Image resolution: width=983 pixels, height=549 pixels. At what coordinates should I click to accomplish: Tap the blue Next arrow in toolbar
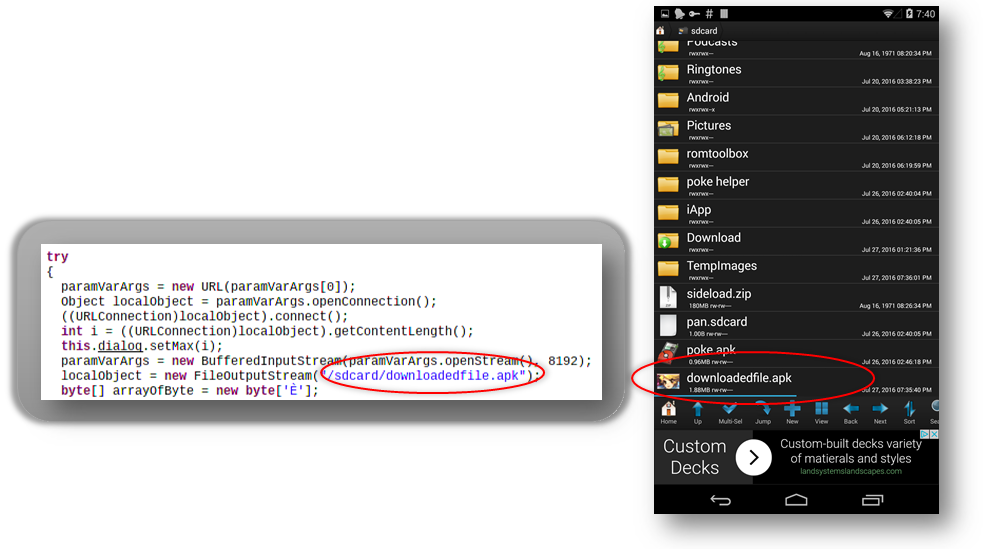coord(880,412)
